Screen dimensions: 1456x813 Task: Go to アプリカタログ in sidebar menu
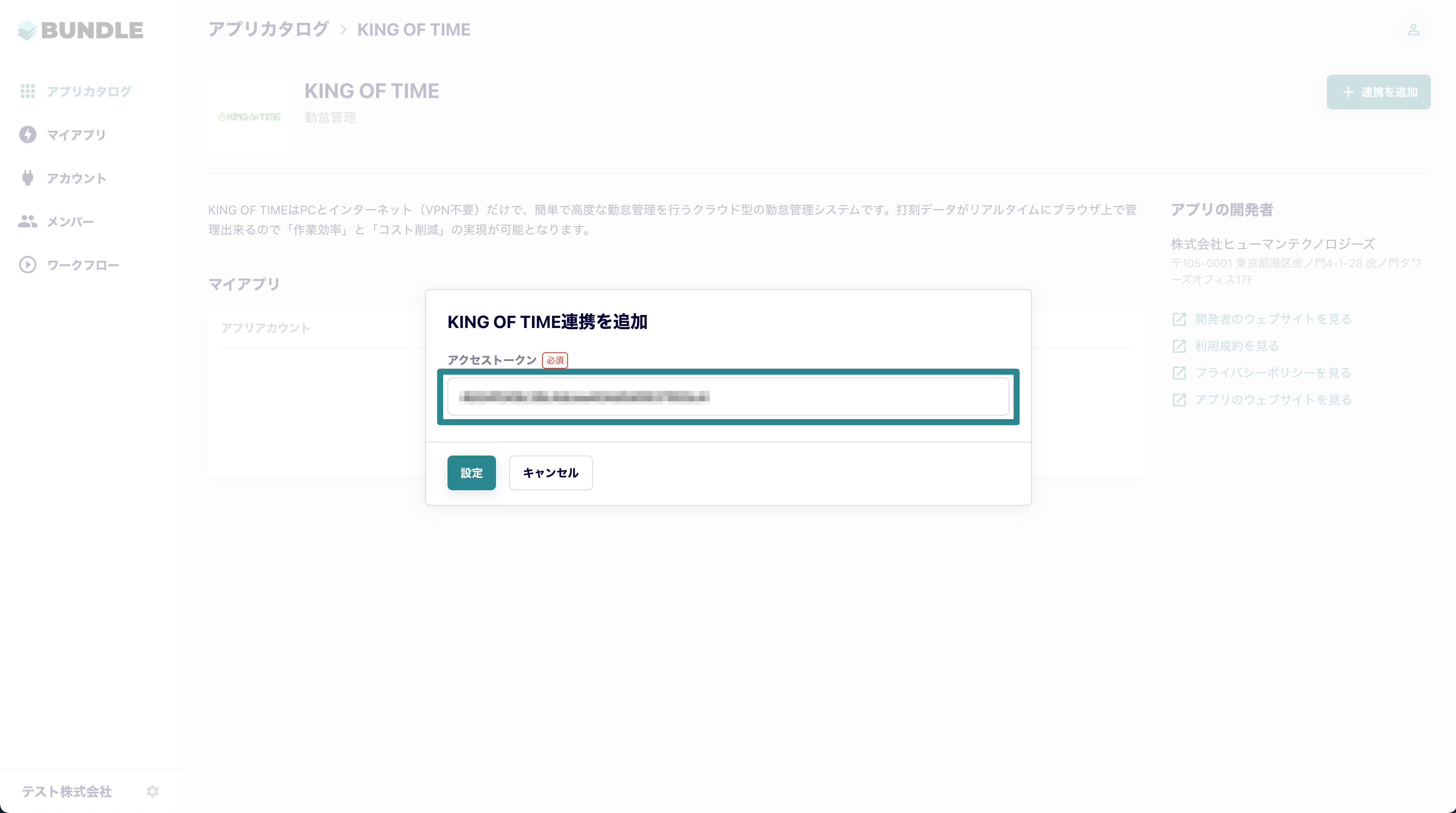pos(89,92)
